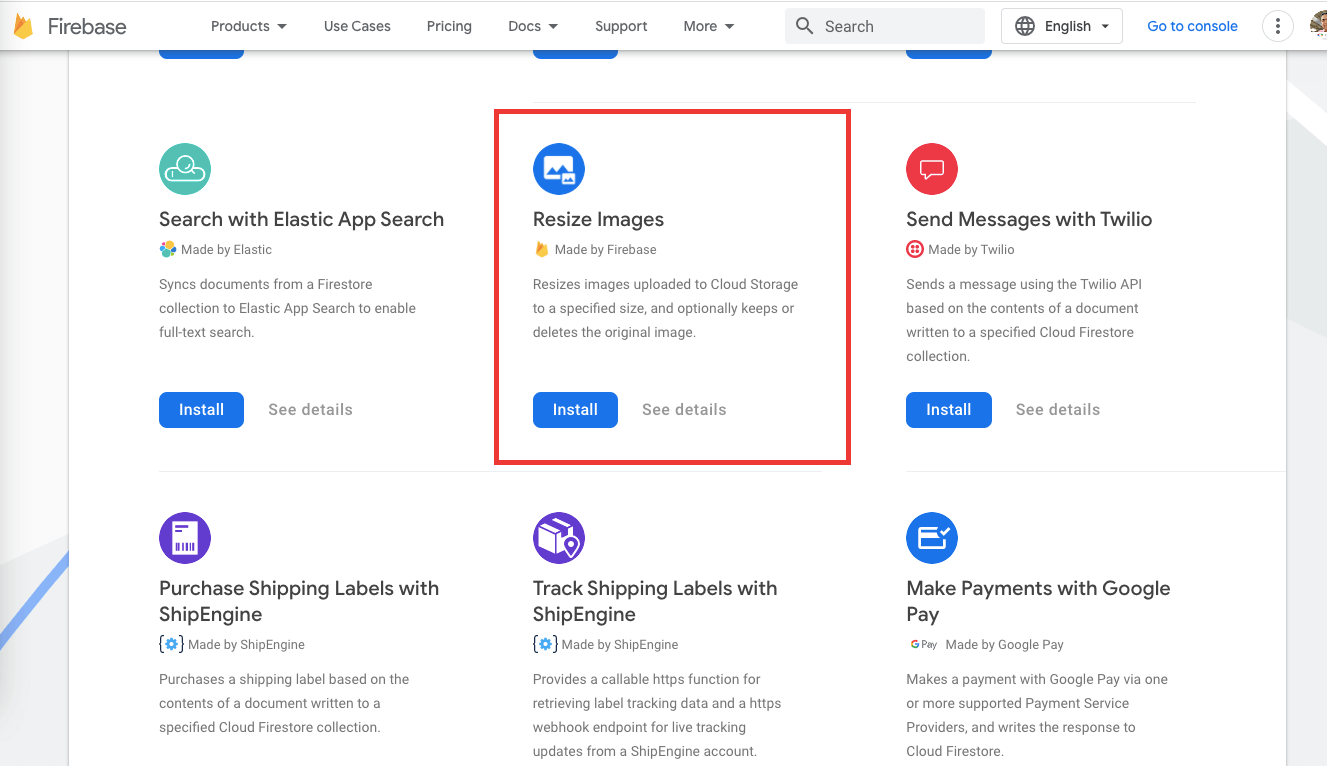Click the Made by Elastic label

(x=226, y=250)
